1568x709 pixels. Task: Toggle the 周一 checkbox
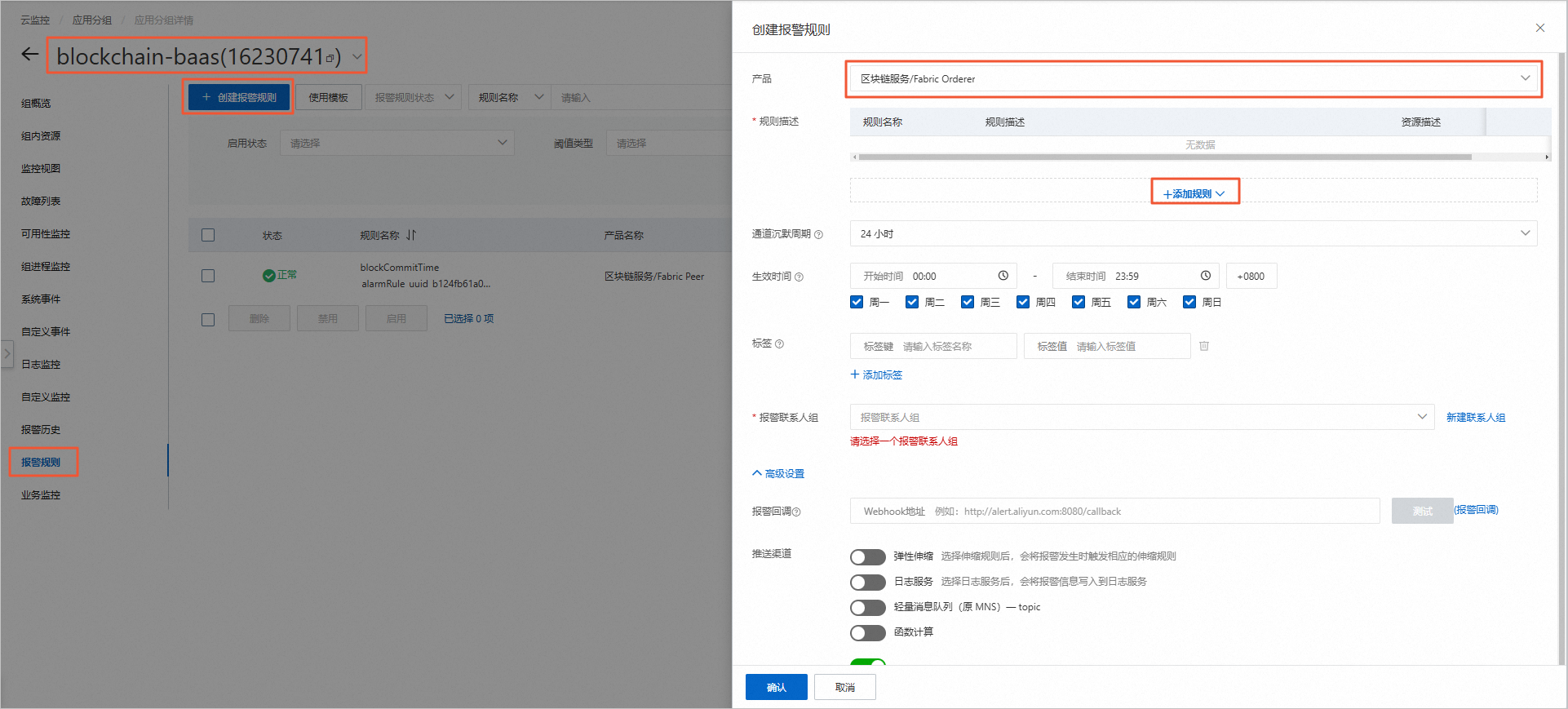[x=857, y=302]
